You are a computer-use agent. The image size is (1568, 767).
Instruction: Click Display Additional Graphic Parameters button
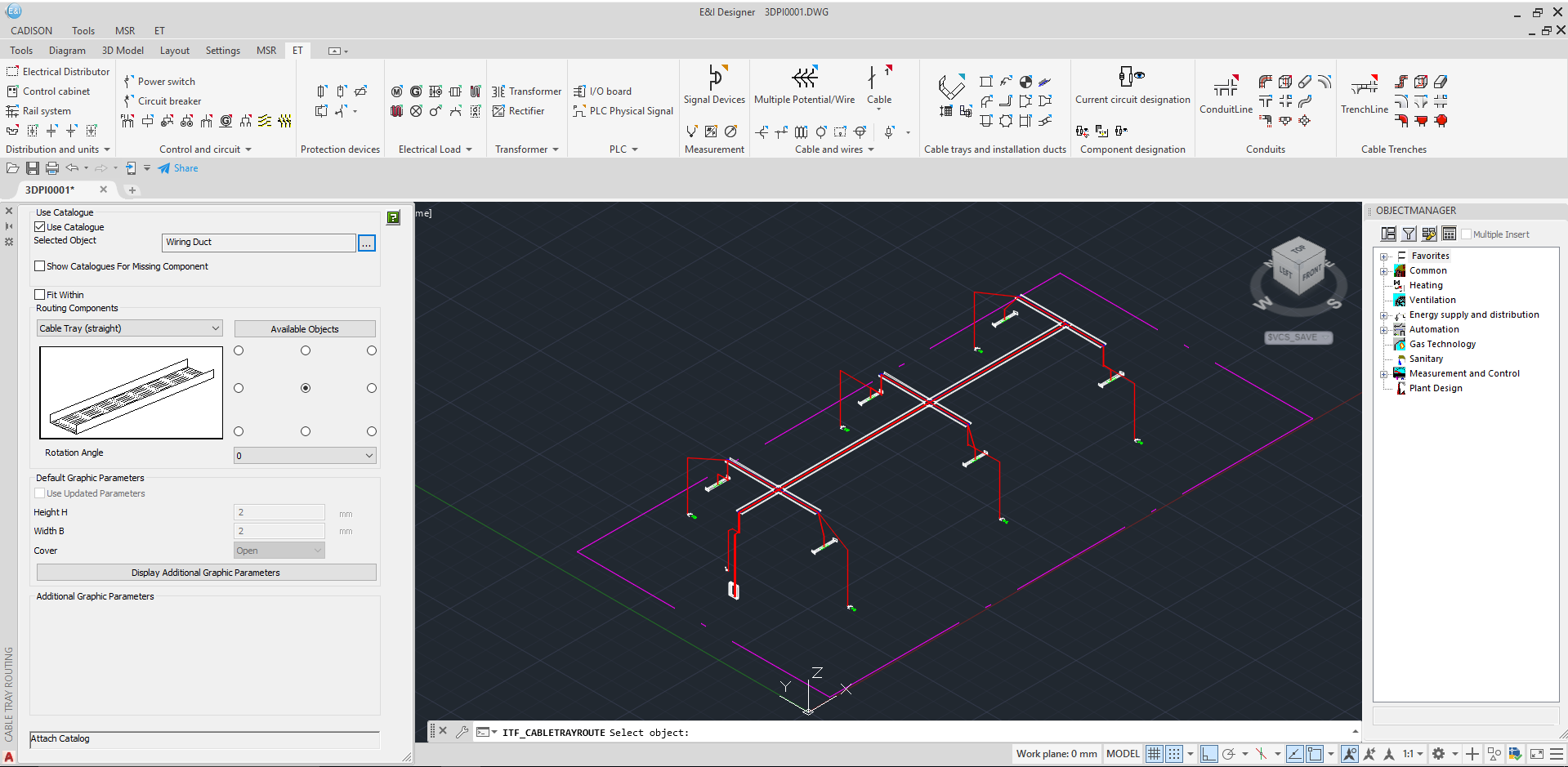[x=206, y=573]
